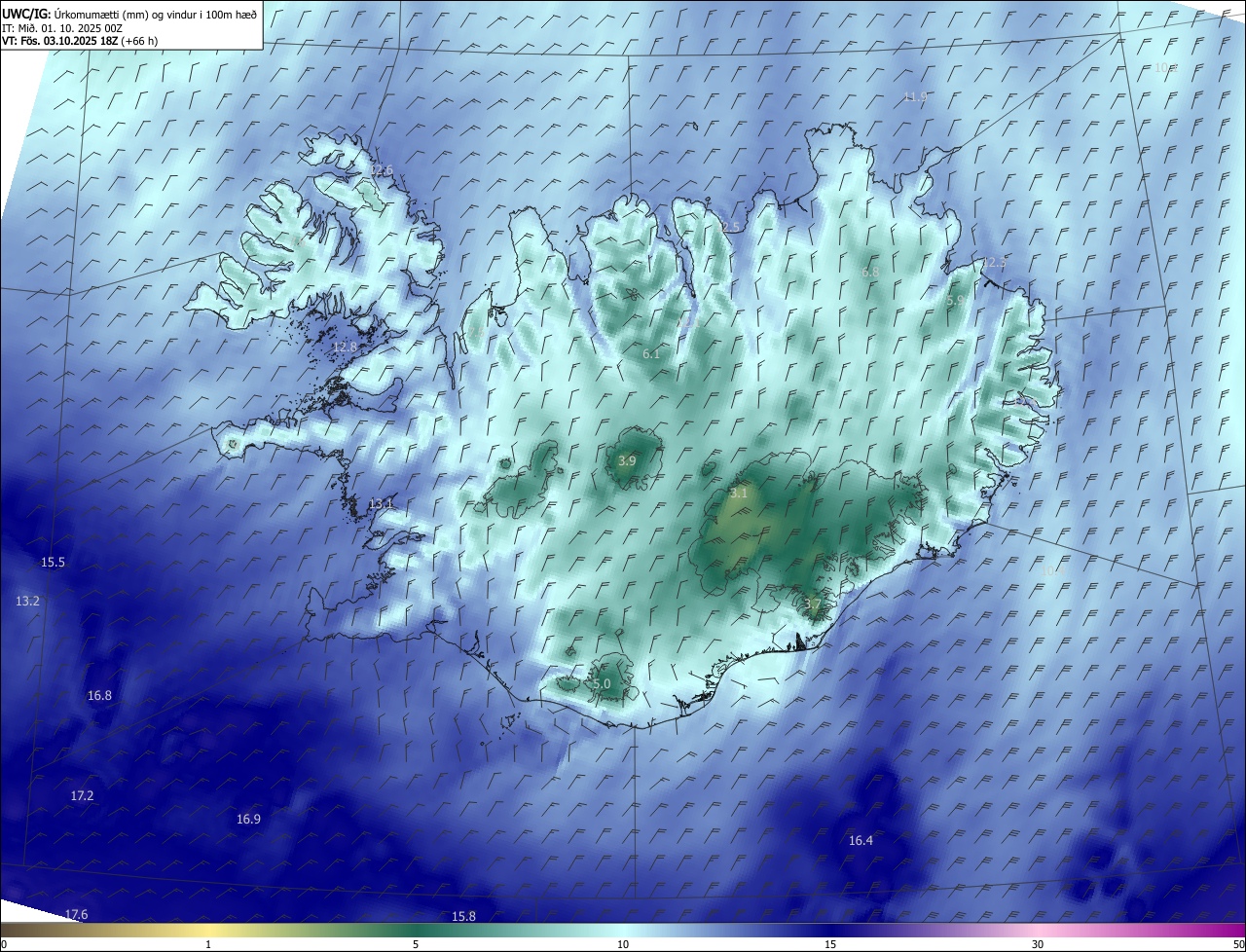The image size is (1246, 952).
Task: Select the 15.8 value label
Action: (463, 917)
